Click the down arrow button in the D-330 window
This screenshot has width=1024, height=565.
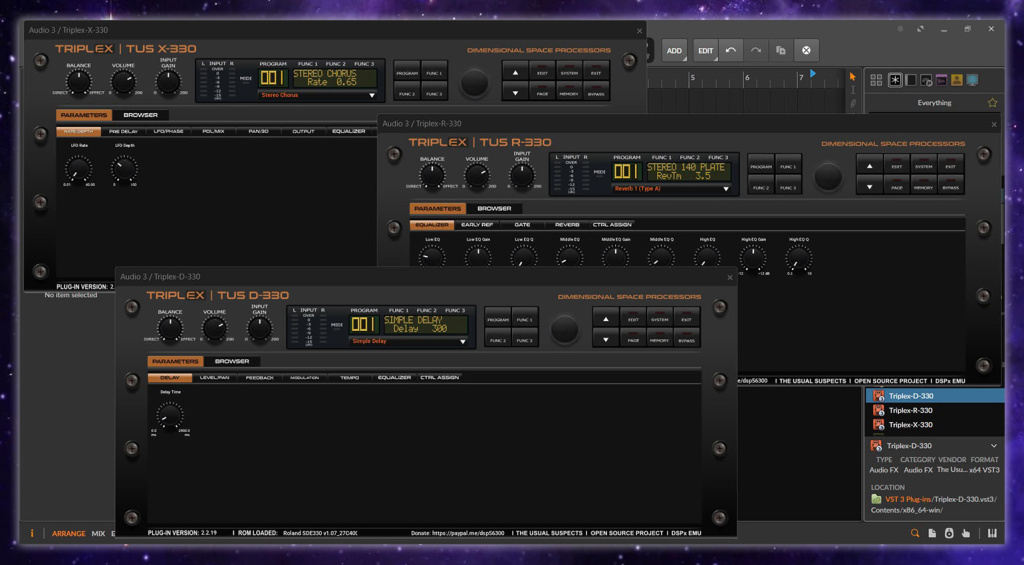(x=605, y=340)
